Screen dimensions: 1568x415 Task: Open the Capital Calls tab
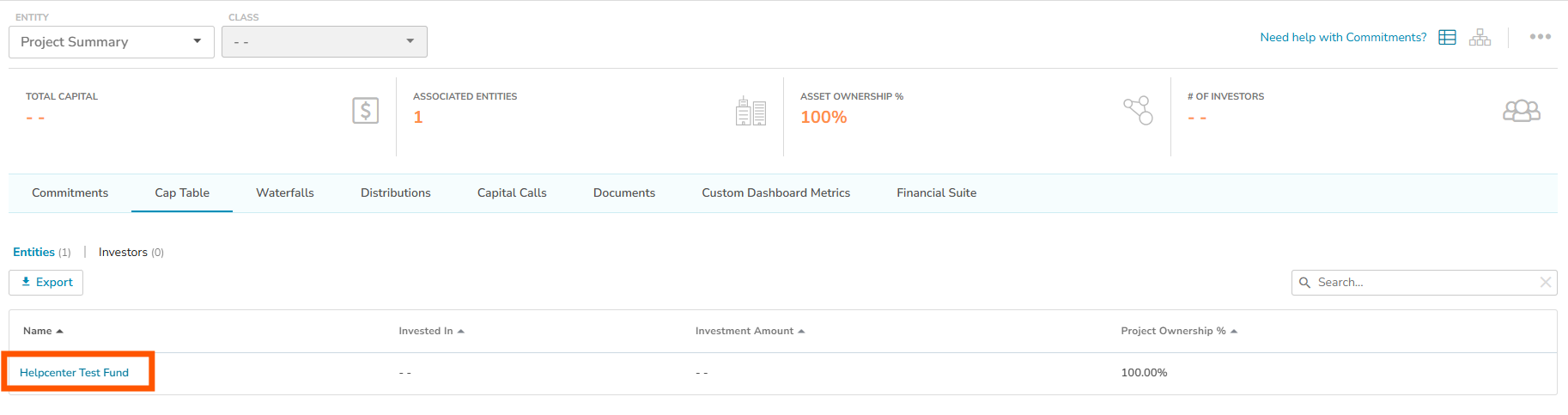[512, 193]
